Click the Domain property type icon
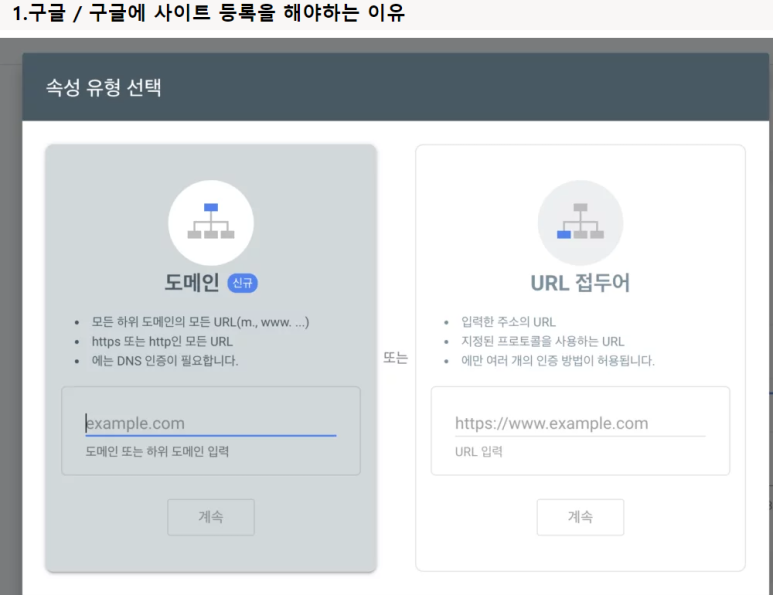Viewport: 773px width, 595px height. pos(211,222)
